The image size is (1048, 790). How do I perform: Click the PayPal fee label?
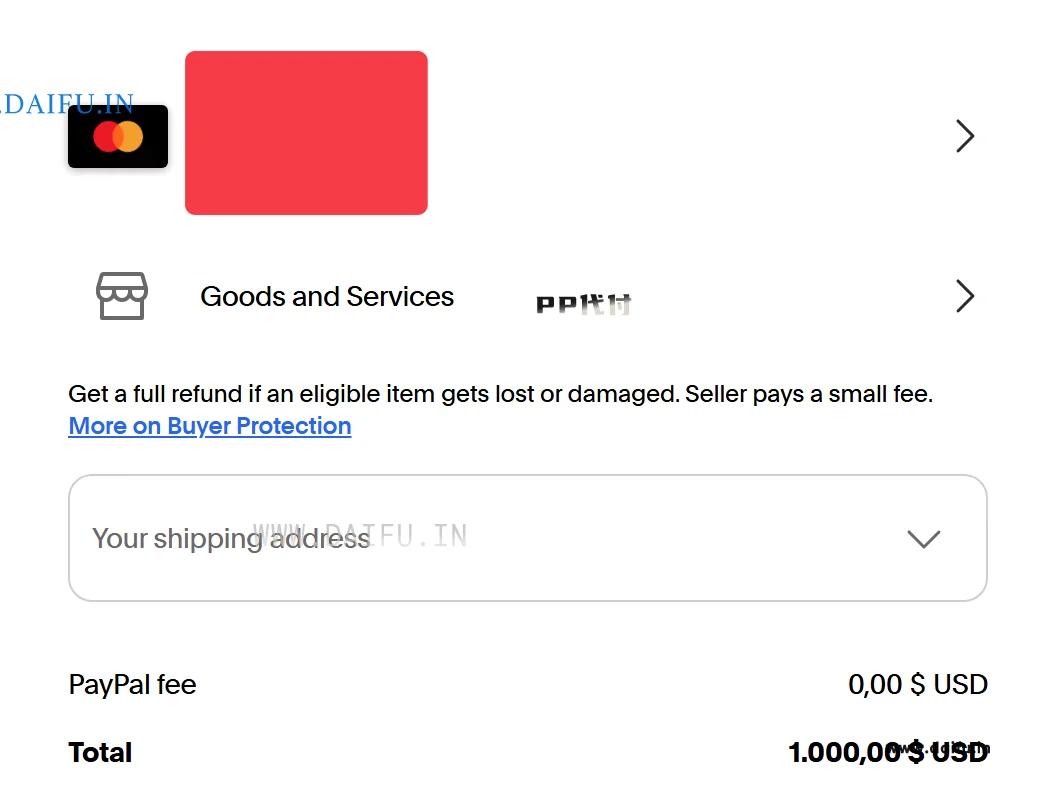(132, 684)
